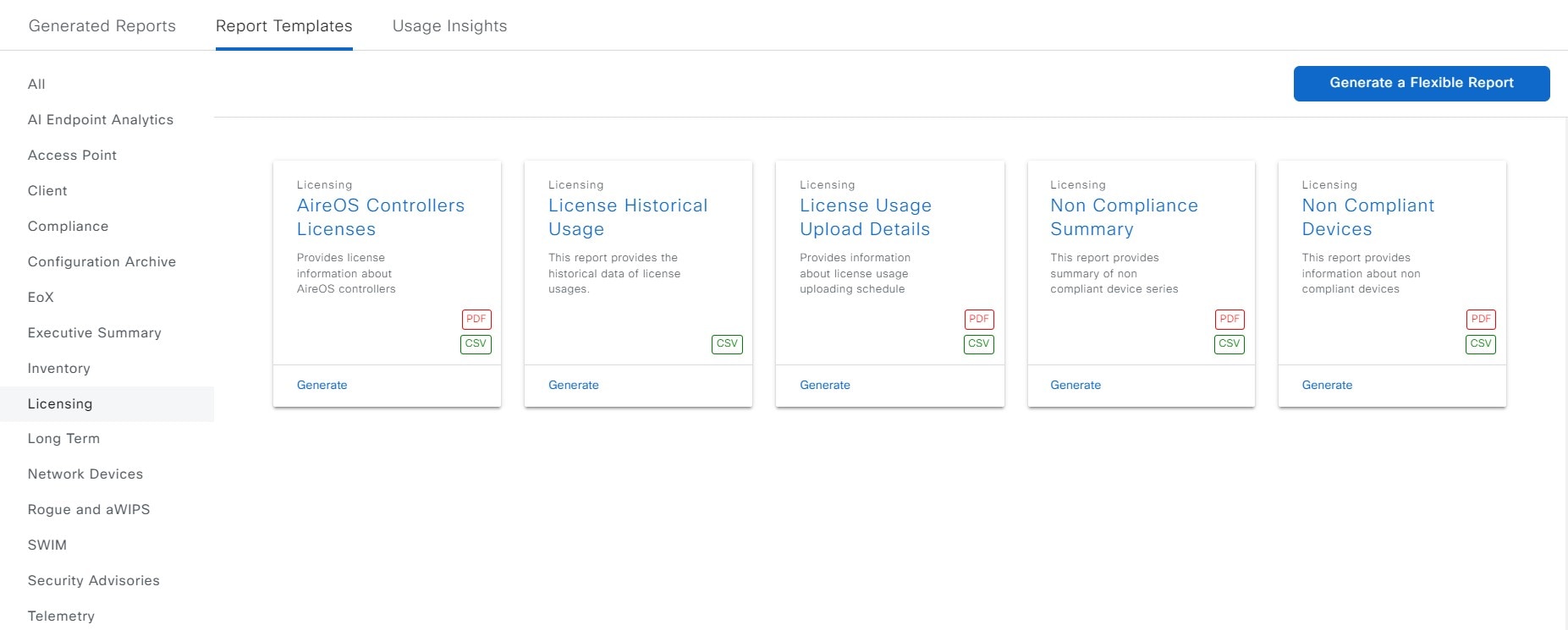
Task: Select Security Advisories category
Action: 94,581
